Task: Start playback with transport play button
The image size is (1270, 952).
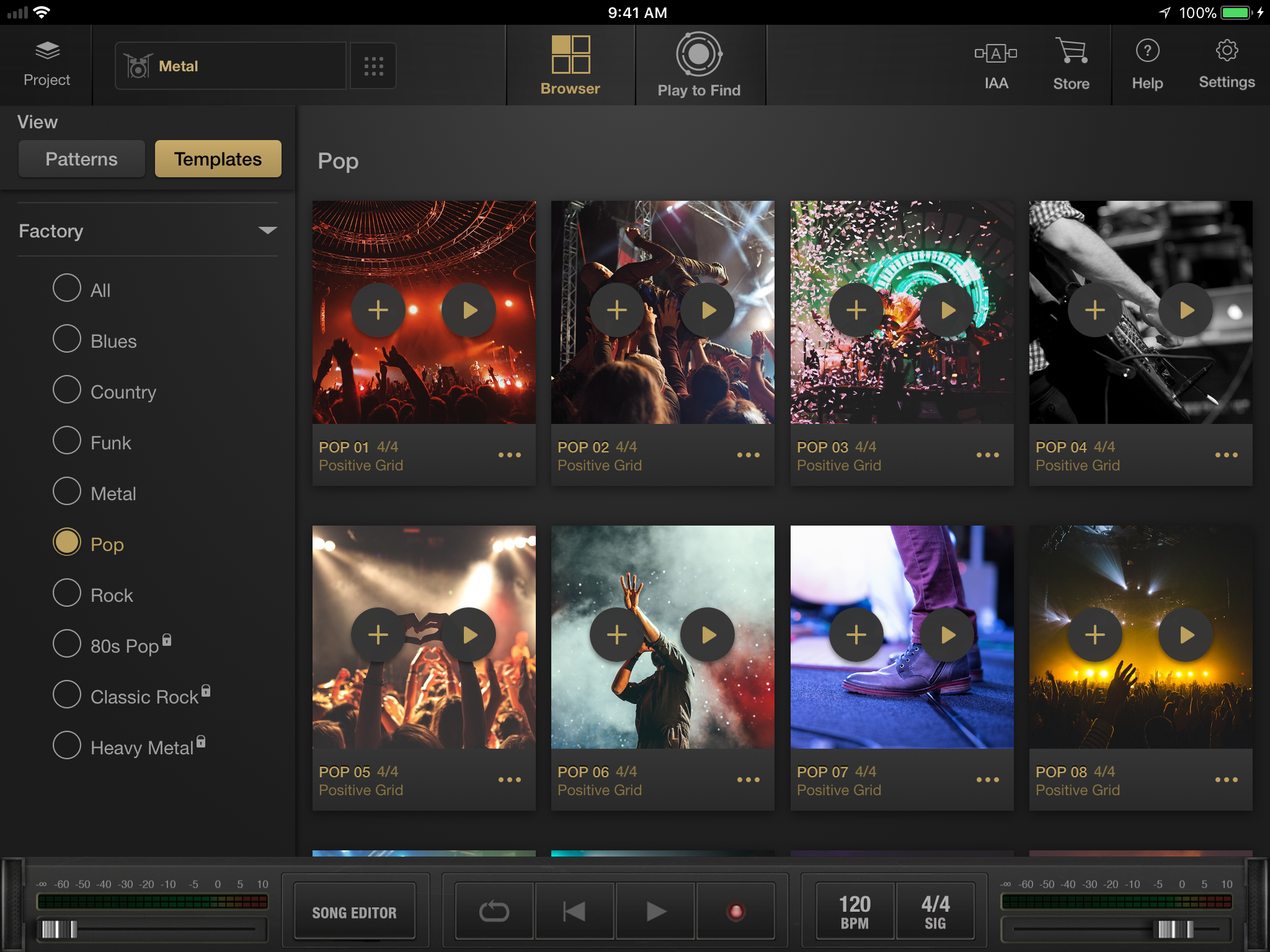Action: point(655,911)
